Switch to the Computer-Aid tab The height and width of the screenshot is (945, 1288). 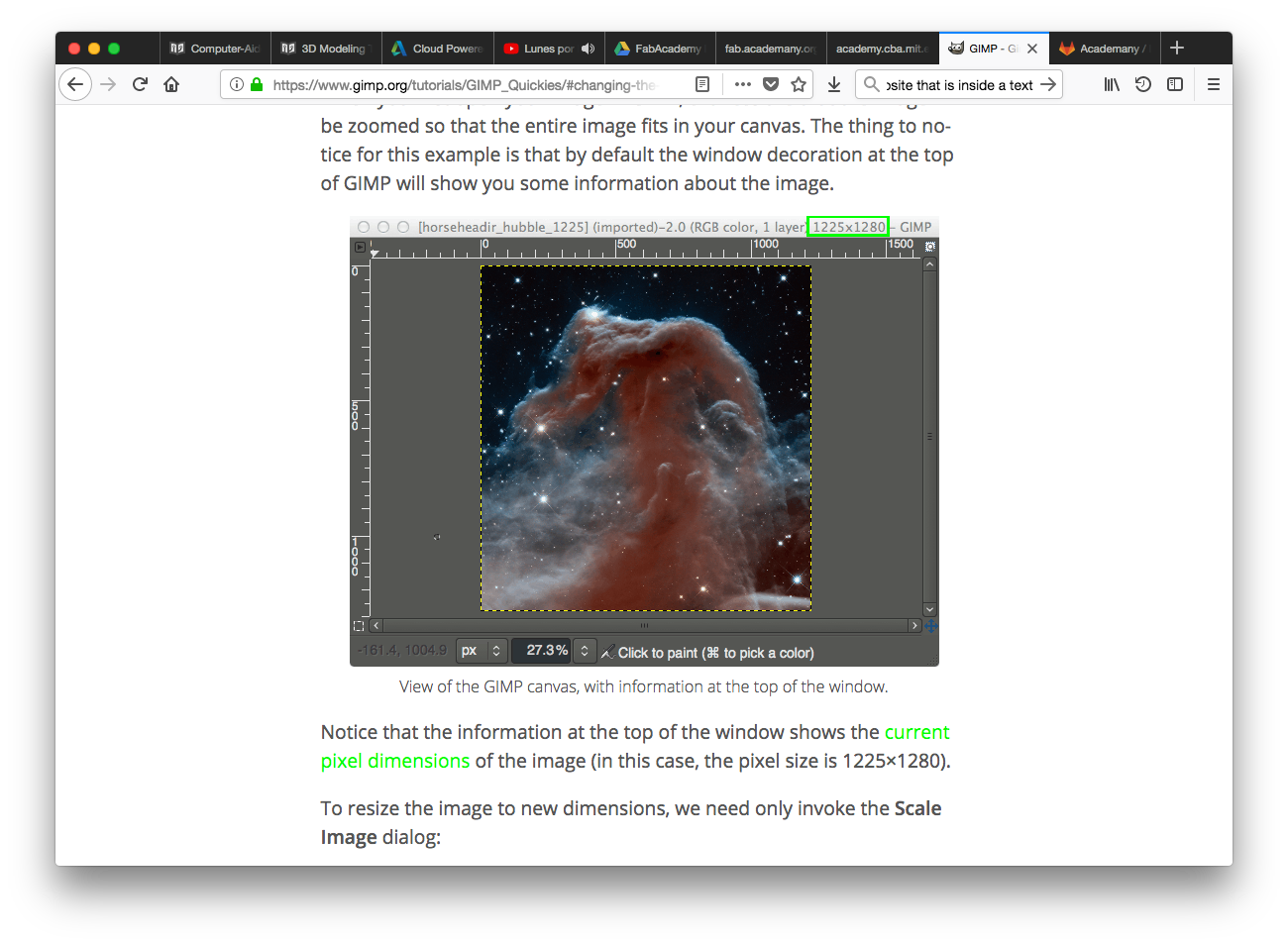pyautogui.click(x=215, y=48)
